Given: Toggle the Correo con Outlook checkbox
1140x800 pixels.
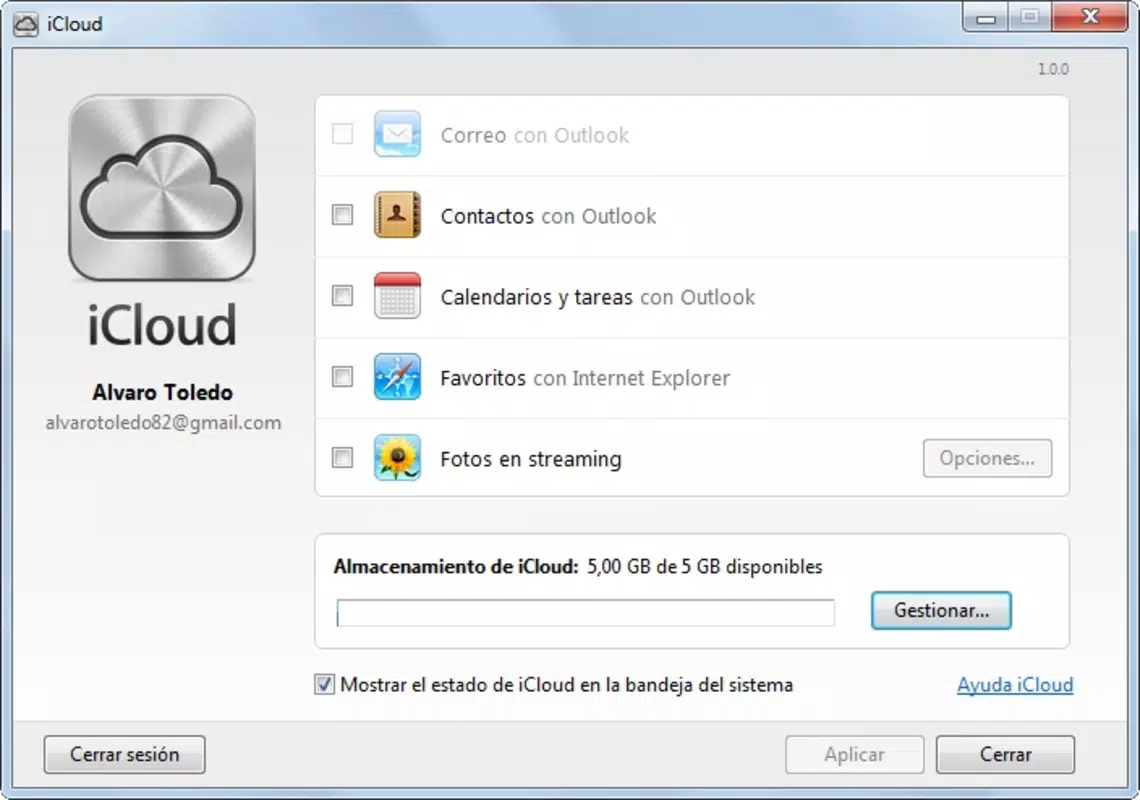Looking at the screenshot, I should pos(342,134).
